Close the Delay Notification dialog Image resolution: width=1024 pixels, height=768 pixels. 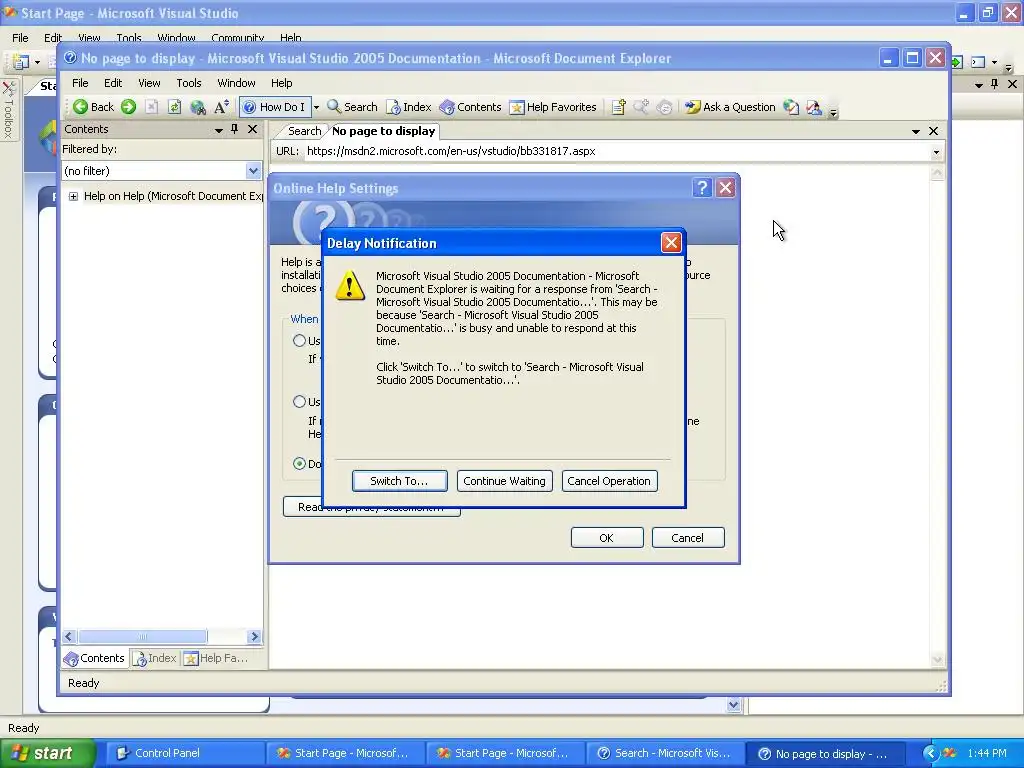pyautogui.click(x=671, y=243)
